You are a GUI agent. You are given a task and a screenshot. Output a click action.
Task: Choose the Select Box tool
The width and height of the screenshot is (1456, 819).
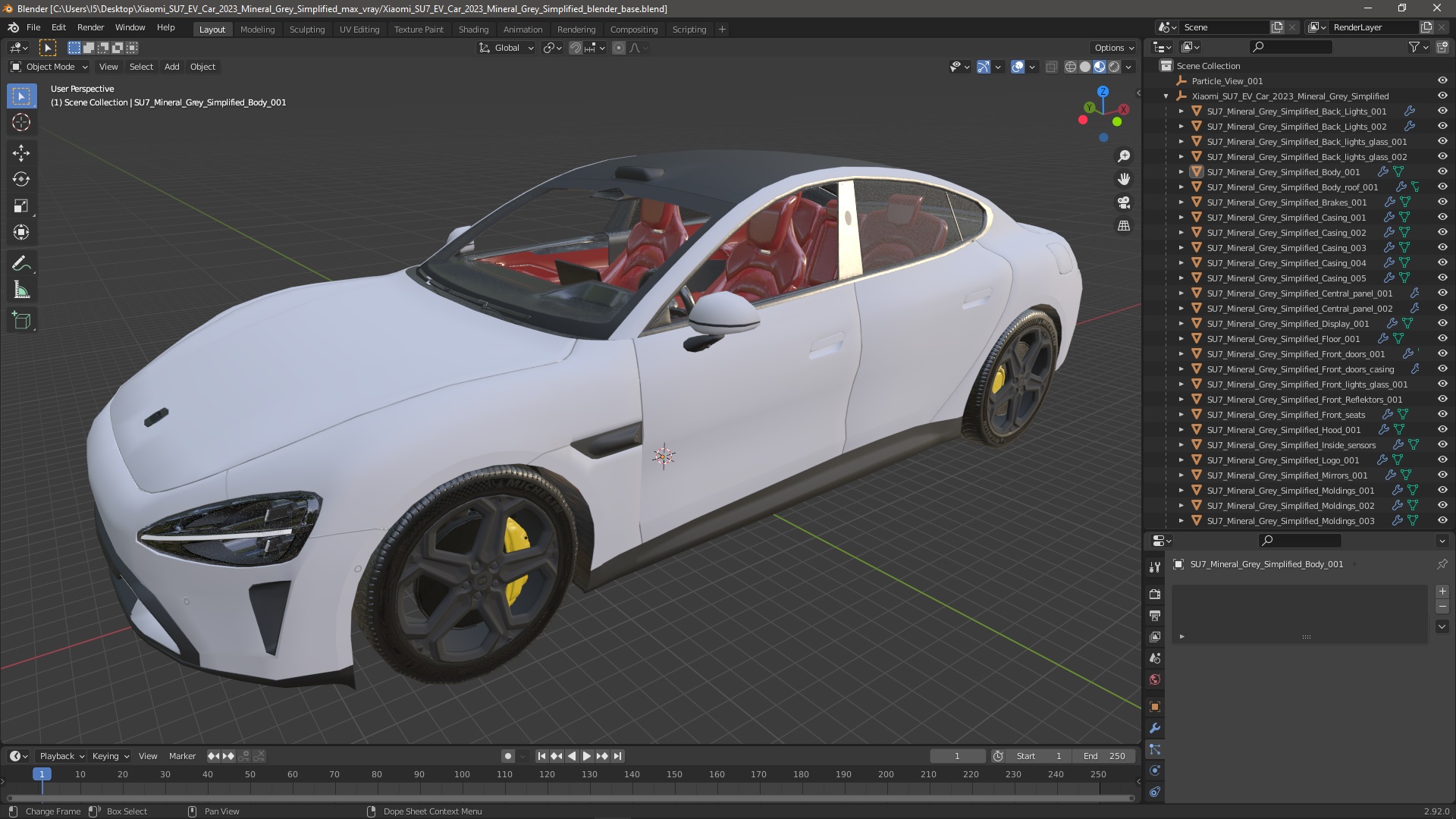[x=21, y=96]
